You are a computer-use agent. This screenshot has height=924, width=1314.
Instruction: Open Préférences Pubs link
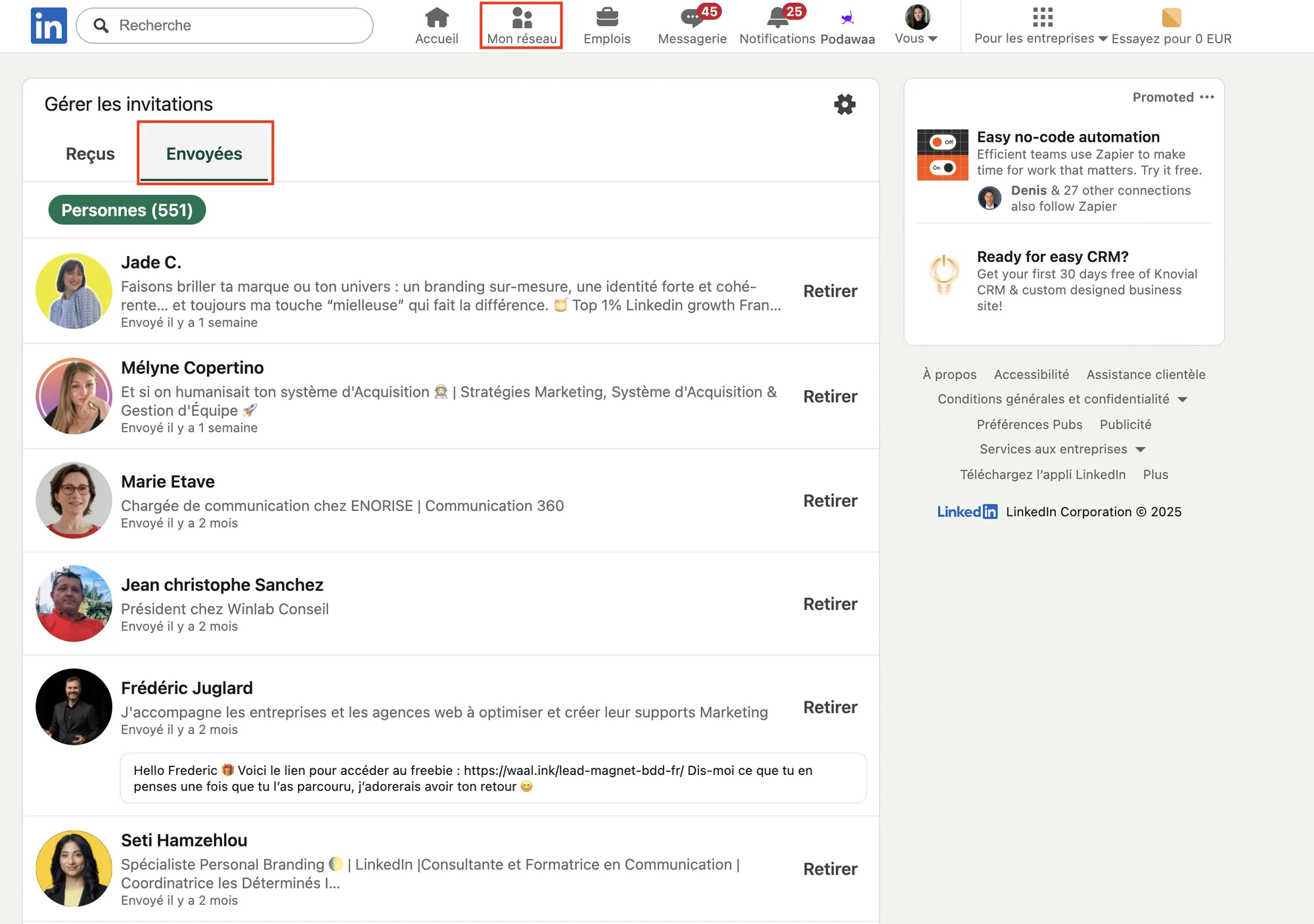tap(1030, 424)
